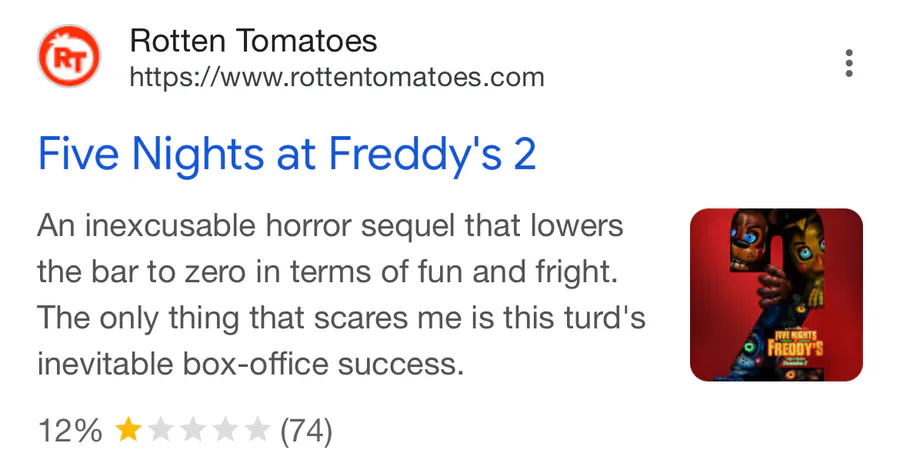Open the three-dot more options menu
The height and width of the screenshot is (463, 900).
[849, 62]
